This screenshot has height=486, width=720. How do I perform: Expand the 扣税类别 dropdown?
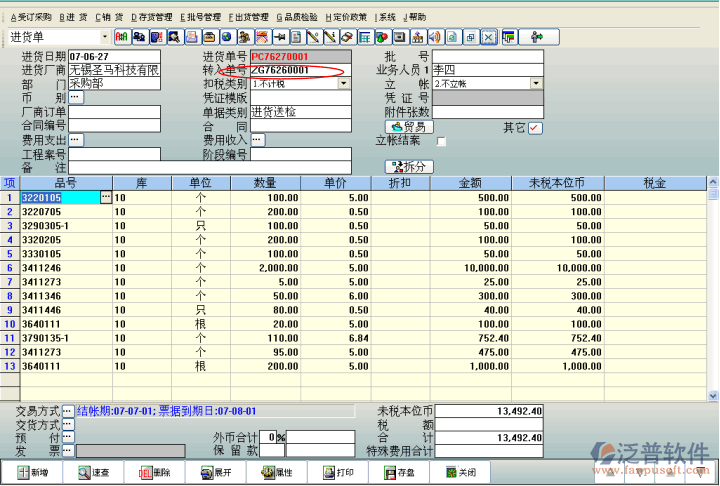click(x=344, y=84)
